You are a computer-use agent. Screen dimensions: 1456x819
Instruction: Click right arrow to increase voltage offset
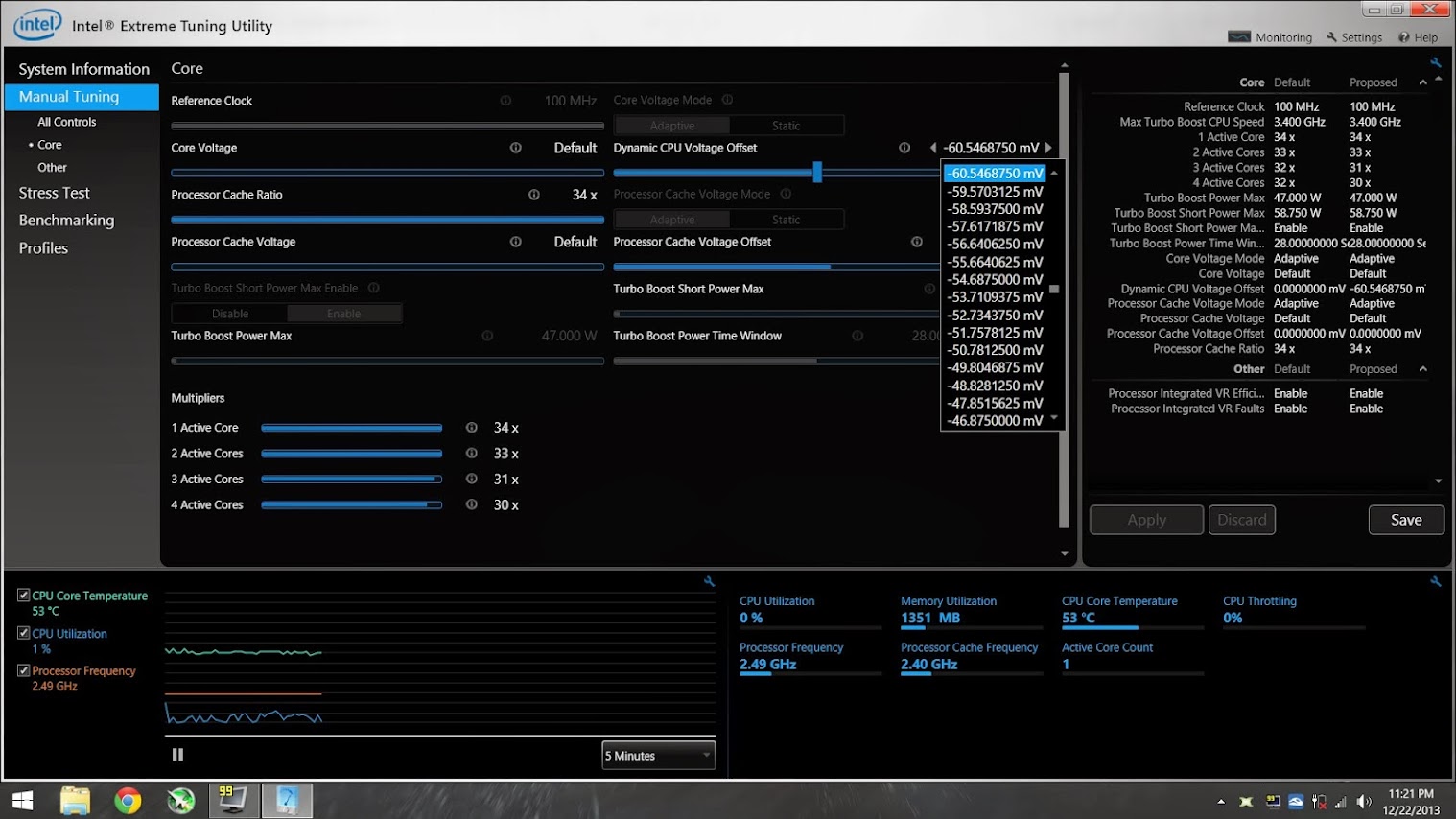(1048, 148)
